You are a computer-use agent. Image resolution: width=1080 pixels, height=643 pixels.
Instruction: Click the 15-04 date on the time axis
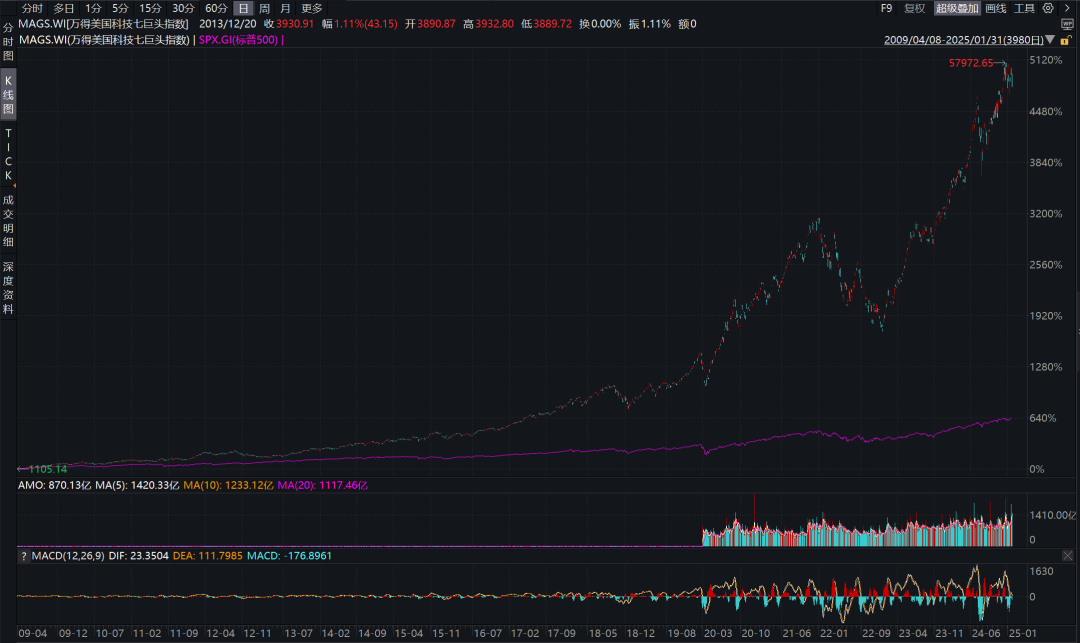pos(408,633)
